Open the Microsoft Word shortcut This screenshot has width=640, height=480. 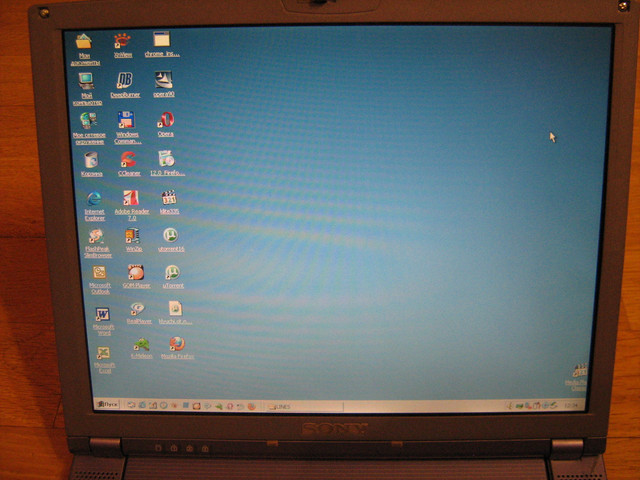[102, 314]
